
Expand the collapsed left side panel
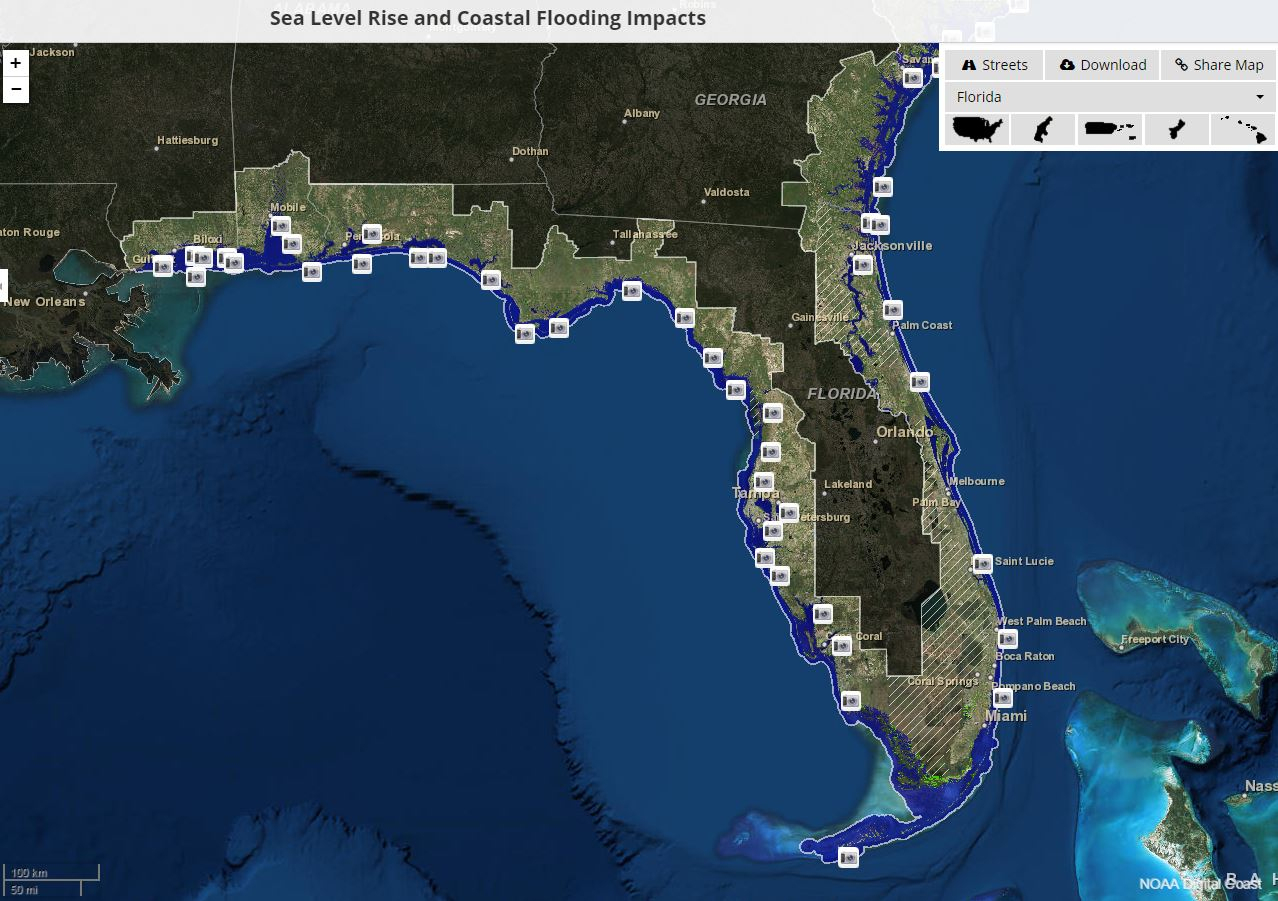click(3, 283)
